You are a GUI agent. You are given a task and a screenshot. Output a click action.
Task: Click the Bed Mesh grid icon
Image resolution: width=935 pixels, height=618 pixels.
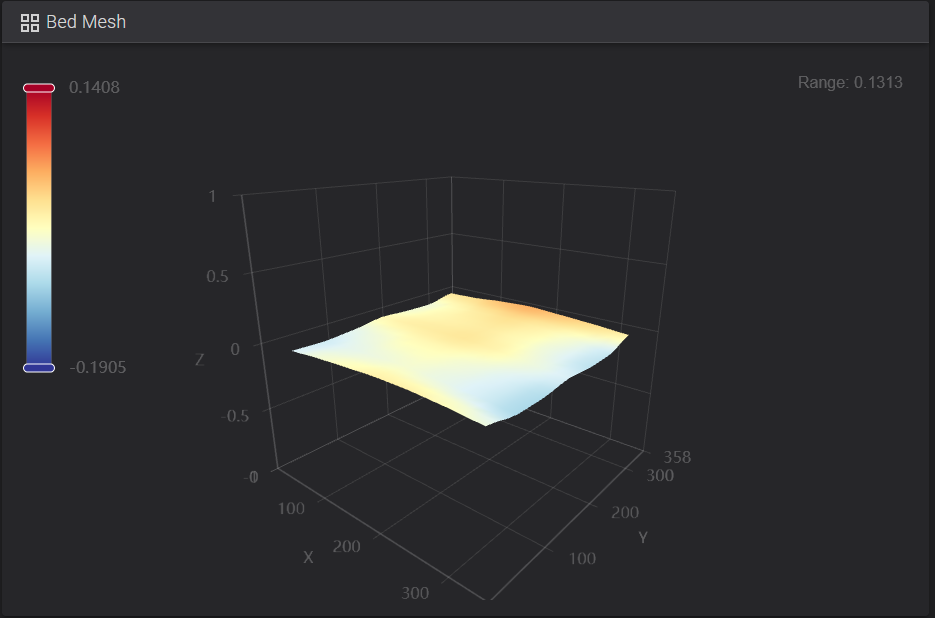[x=30, y=23]
